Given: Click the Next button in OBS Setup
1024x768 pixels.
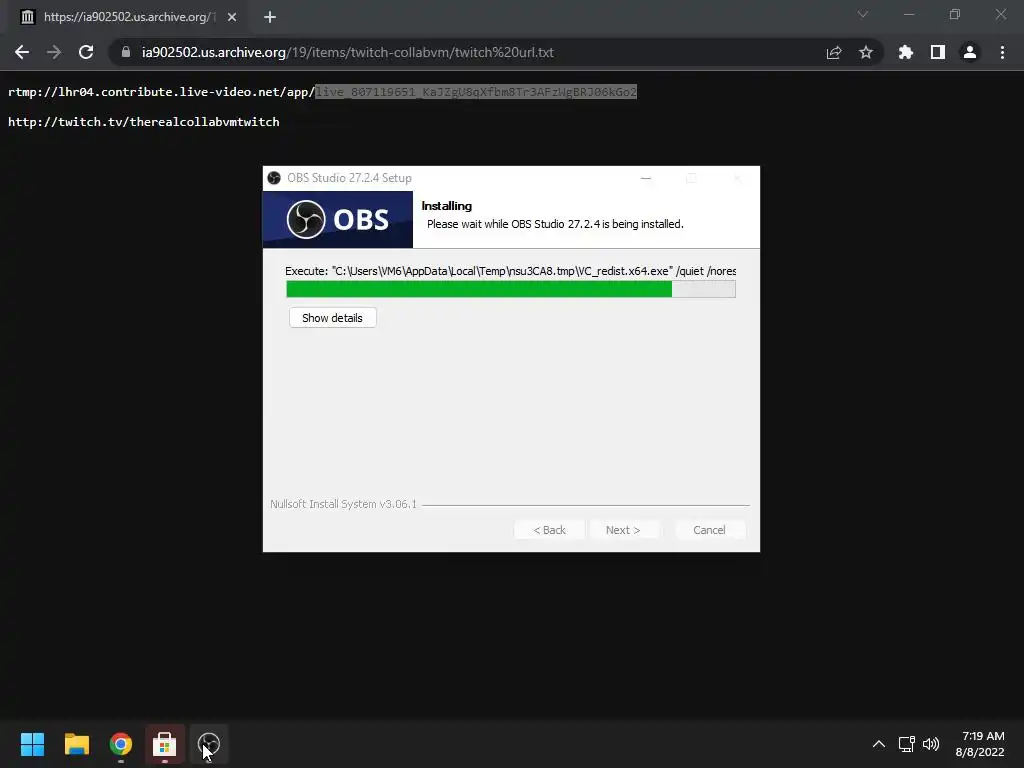Looking at the screenshot, I should coord(623,530).
